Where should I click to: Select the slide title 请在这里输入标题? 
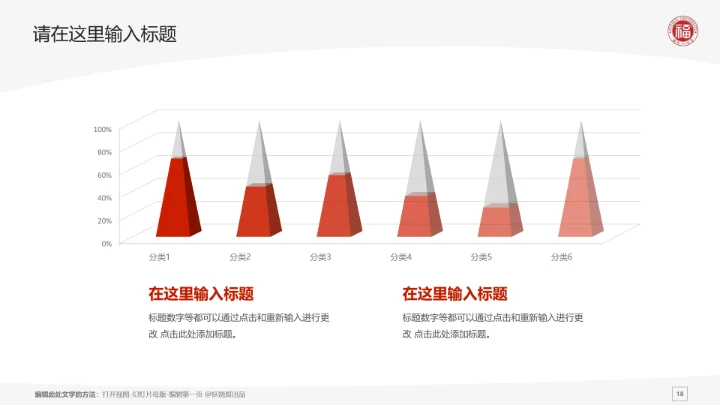click(105, 34)
